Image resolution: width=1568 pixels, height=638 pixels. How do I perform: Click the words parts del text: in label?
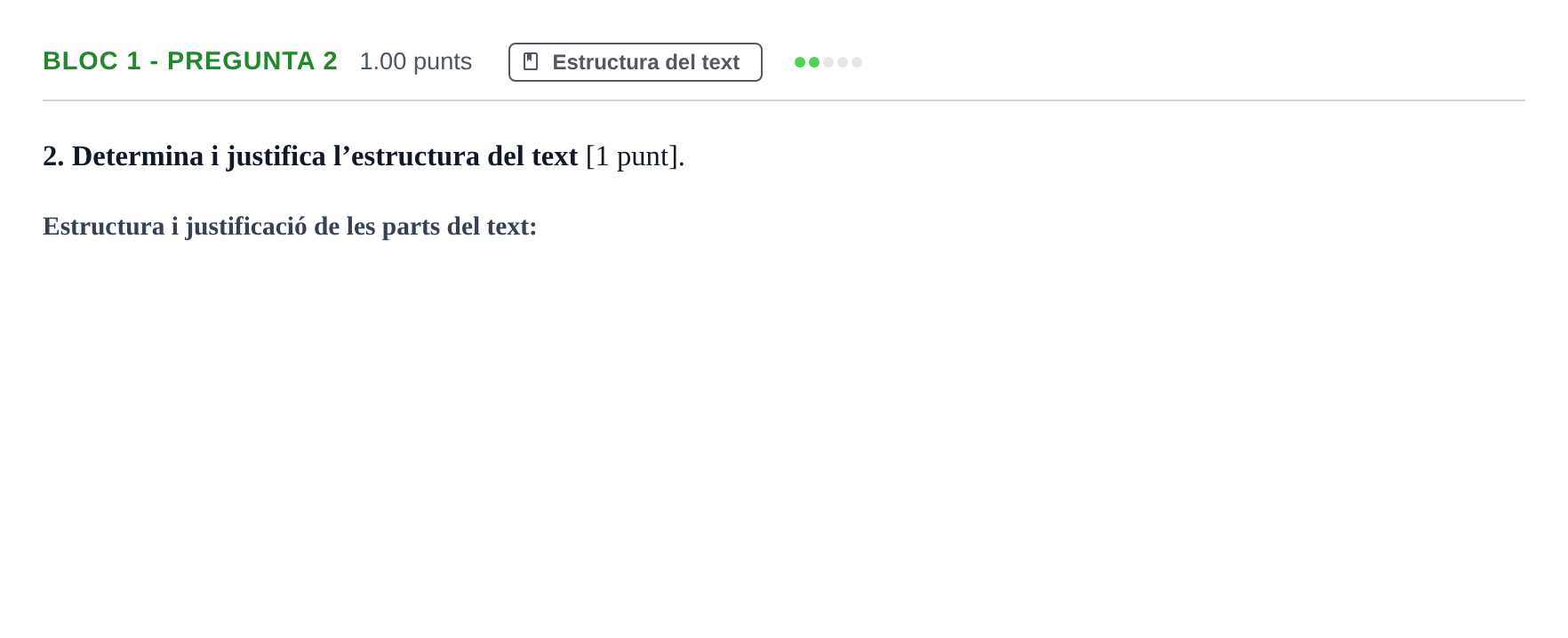click(x=460, y=227)
